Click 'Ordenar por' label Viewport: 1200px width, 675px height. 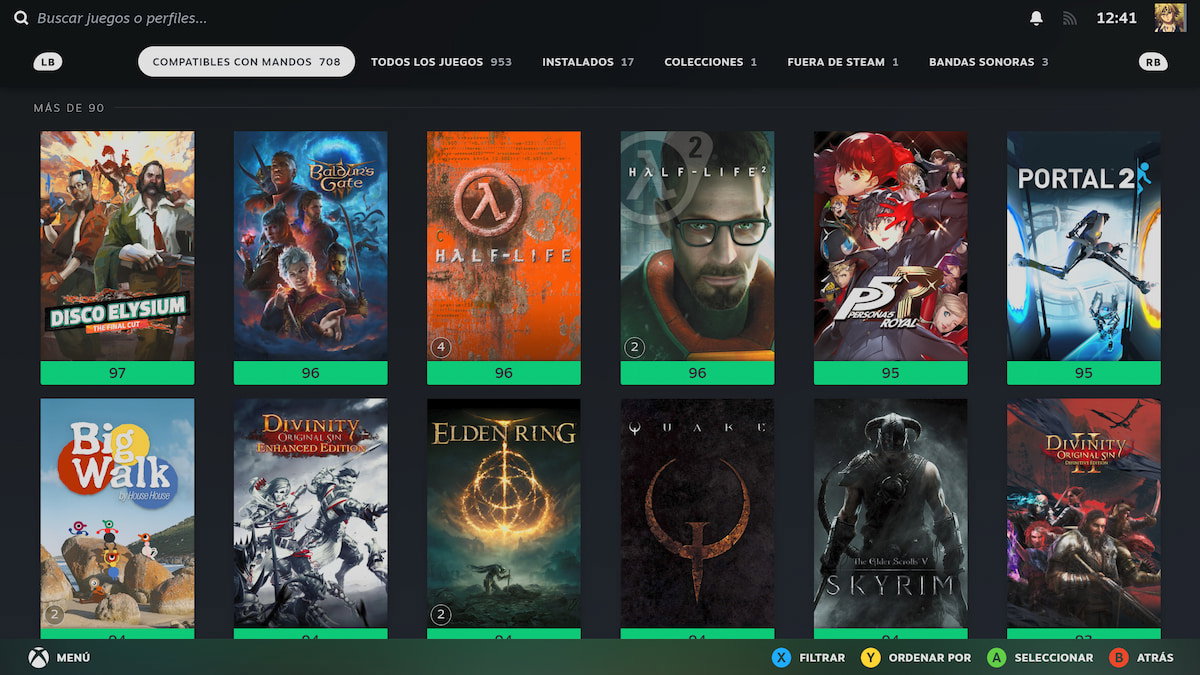pos(930,658)
